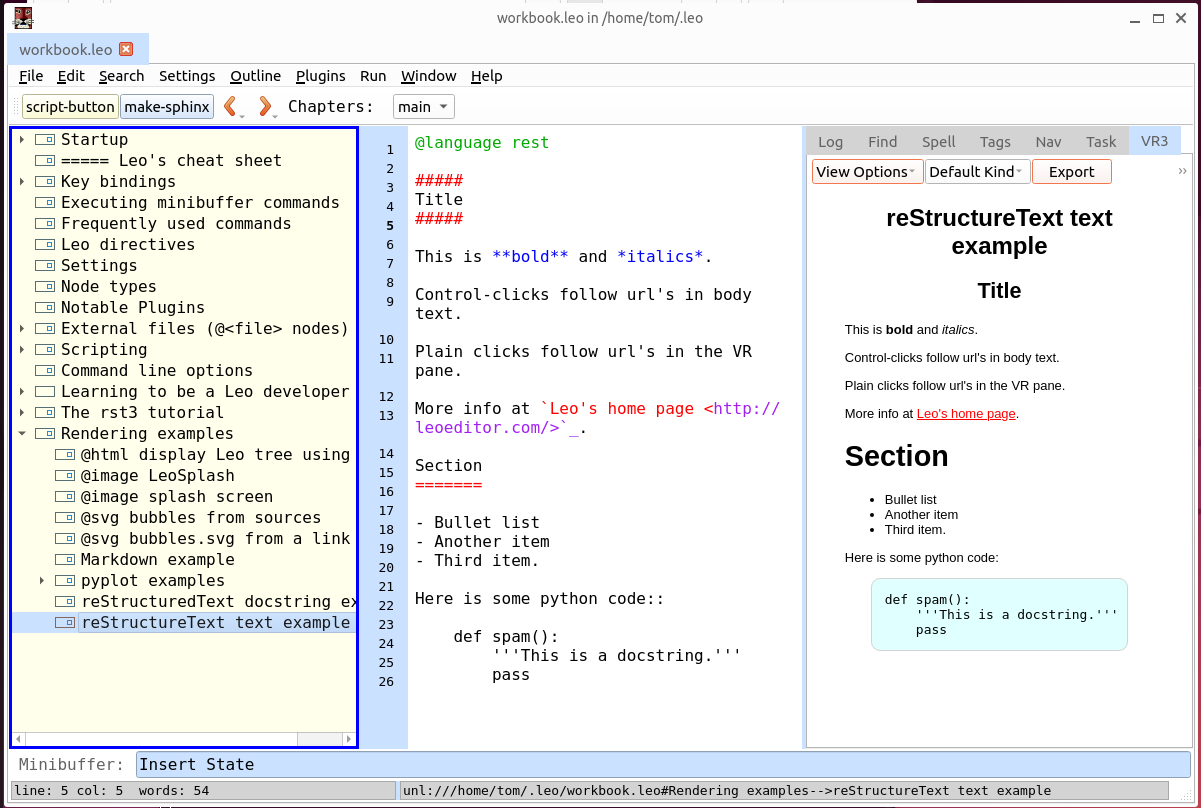The image size is (1201, 808).
Task: Expand the pyplot examples node
Action: pyautogui.click(x=42, y=581)
